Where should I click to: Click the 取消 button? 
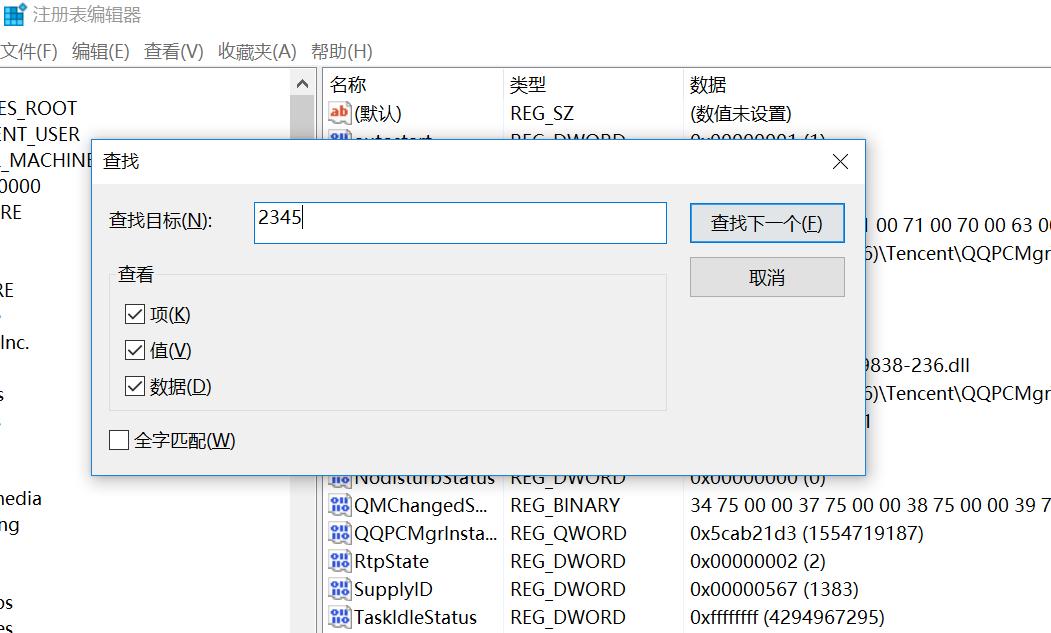(766, 277)
